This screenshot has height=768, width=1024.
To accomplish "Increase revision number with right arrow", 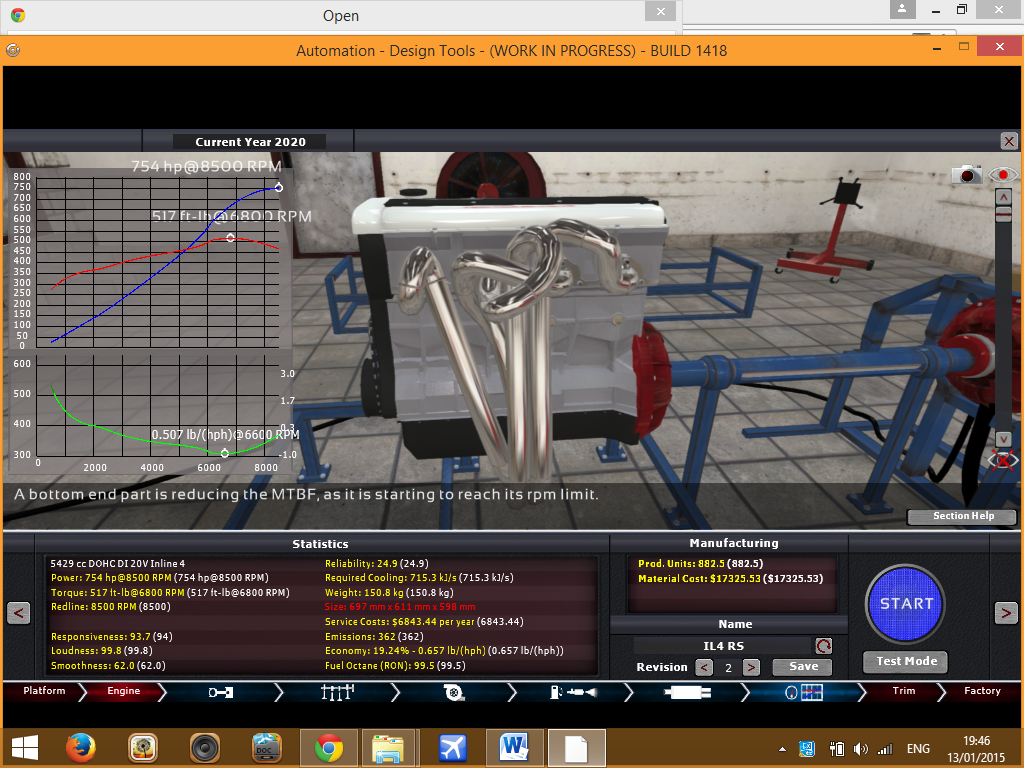I will [751, 667].
